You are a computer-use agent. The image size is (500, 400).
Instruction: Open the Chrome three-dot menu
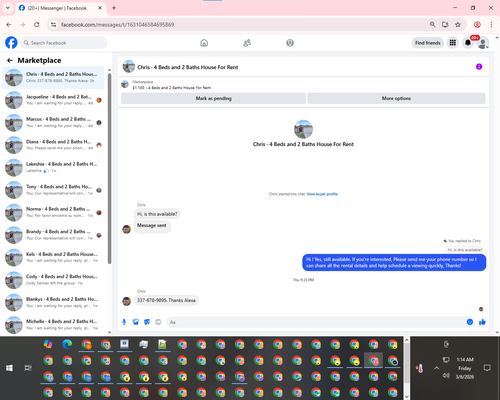coord(491,25)
